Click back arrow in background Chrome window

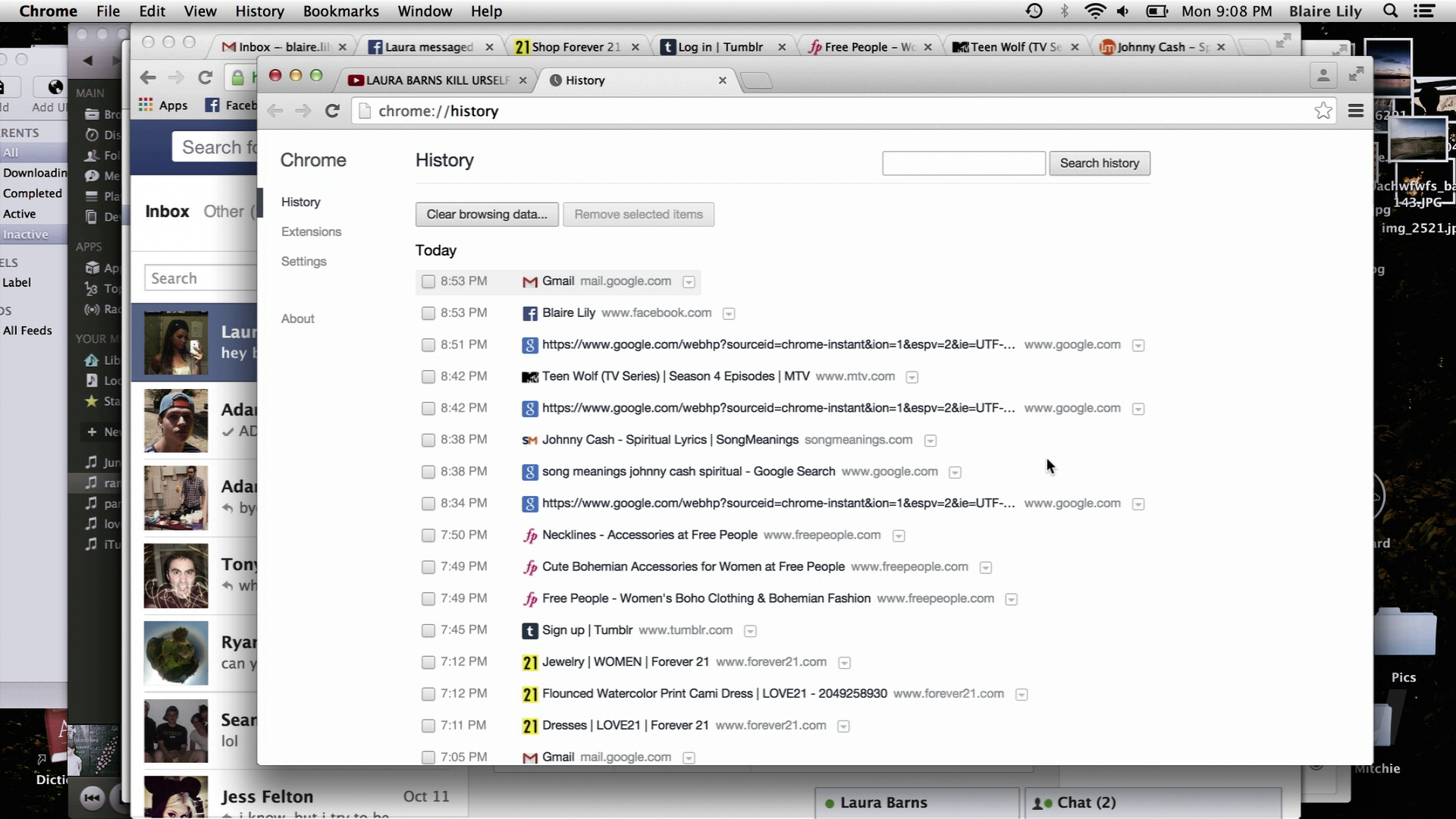[x=148, y=77]
